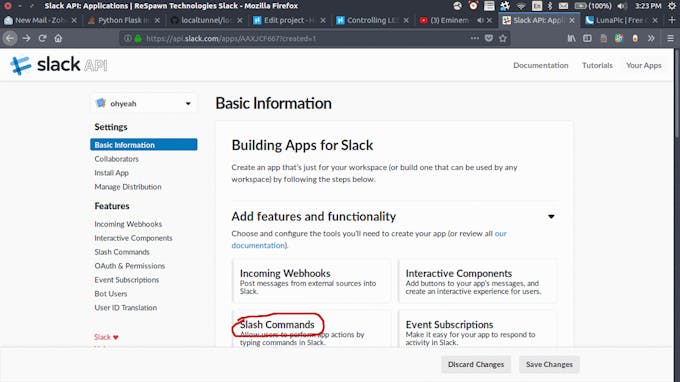
Task: Collapse Add features and functionality section
Action: [551, 216]
